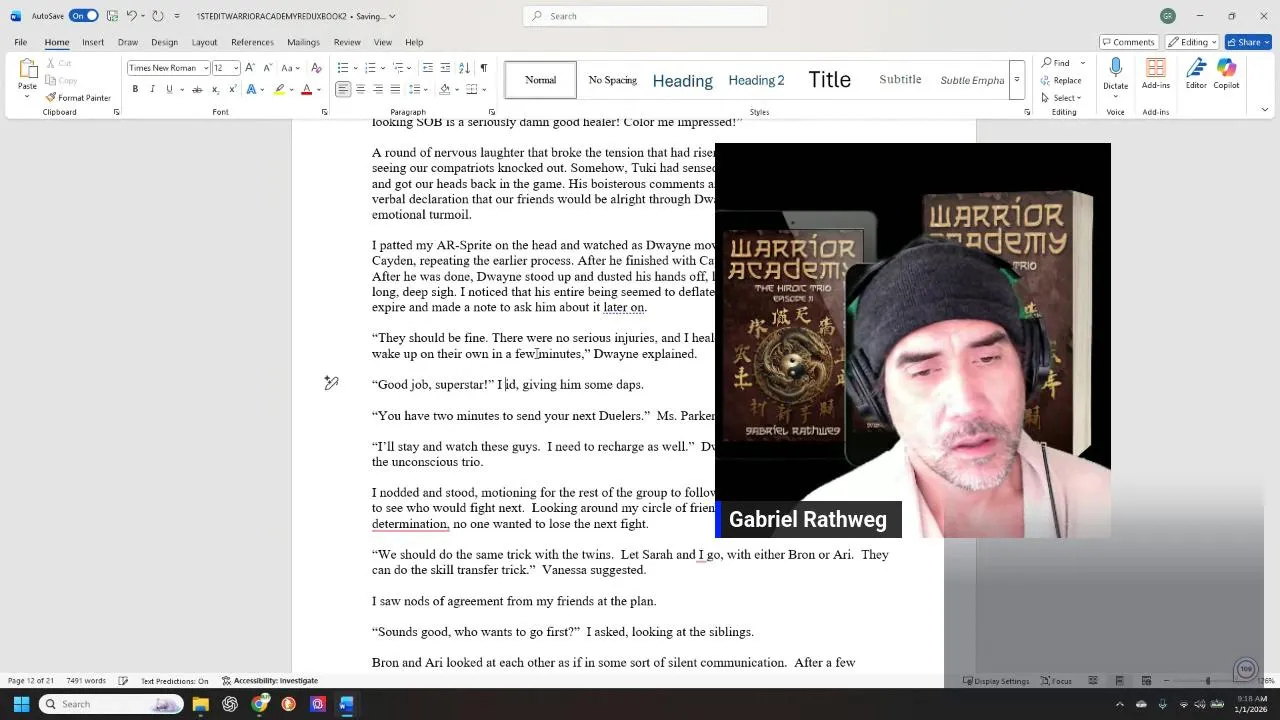Apply the Heading 2 style
The width and height of the screenshot is (1280, 720).
756,80
